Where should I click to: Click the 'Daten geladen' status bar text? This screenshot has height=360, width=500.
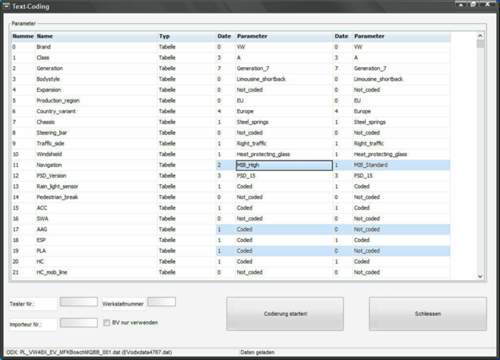pyautogui.click(x=257, y=352)
